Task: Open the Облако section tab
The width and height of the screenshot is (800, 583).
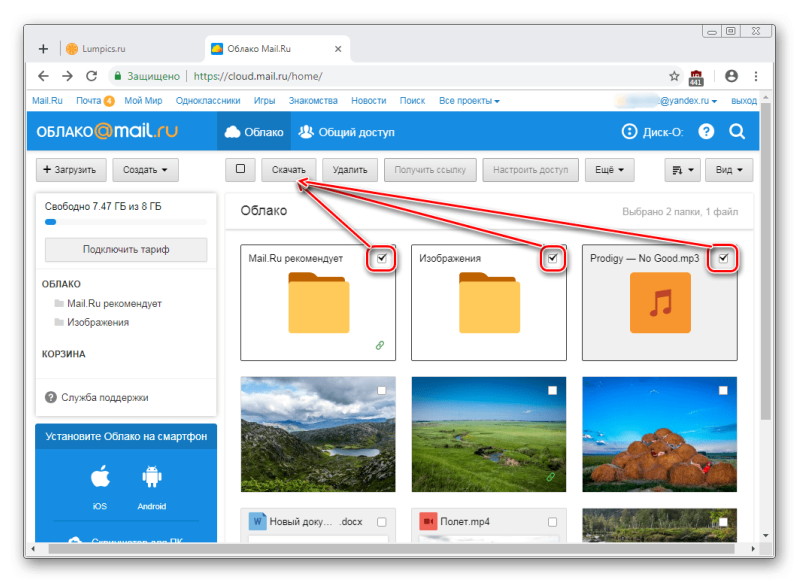Action: click(x=254, y=132)
